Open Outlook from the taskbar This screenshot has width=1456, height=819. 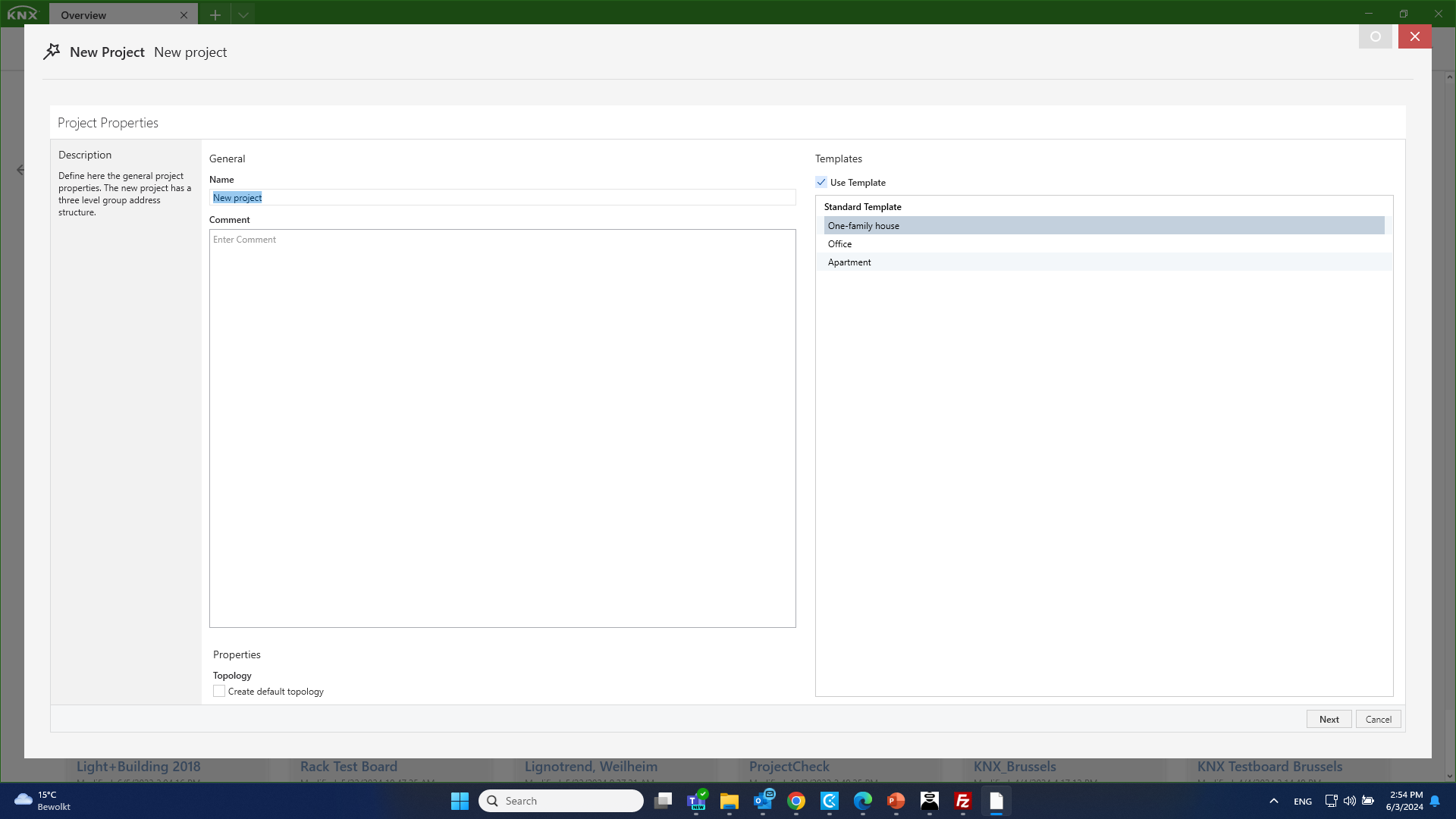tap(763, 801)
